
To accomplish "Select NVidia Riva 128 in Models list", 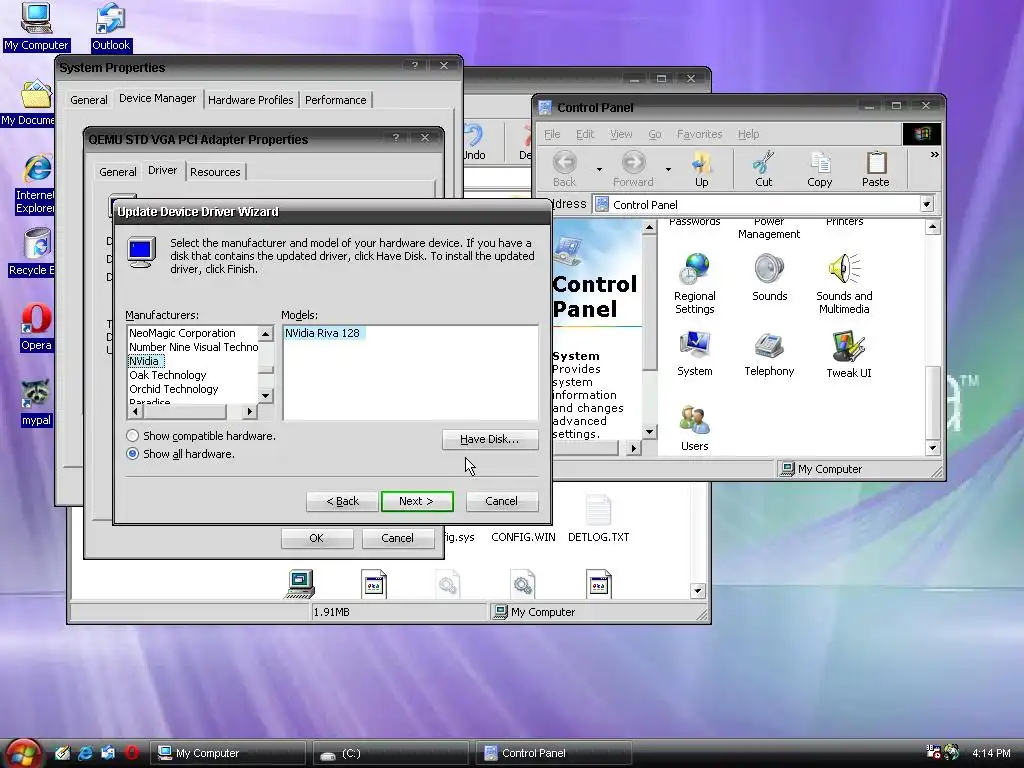I will [323, 333].
